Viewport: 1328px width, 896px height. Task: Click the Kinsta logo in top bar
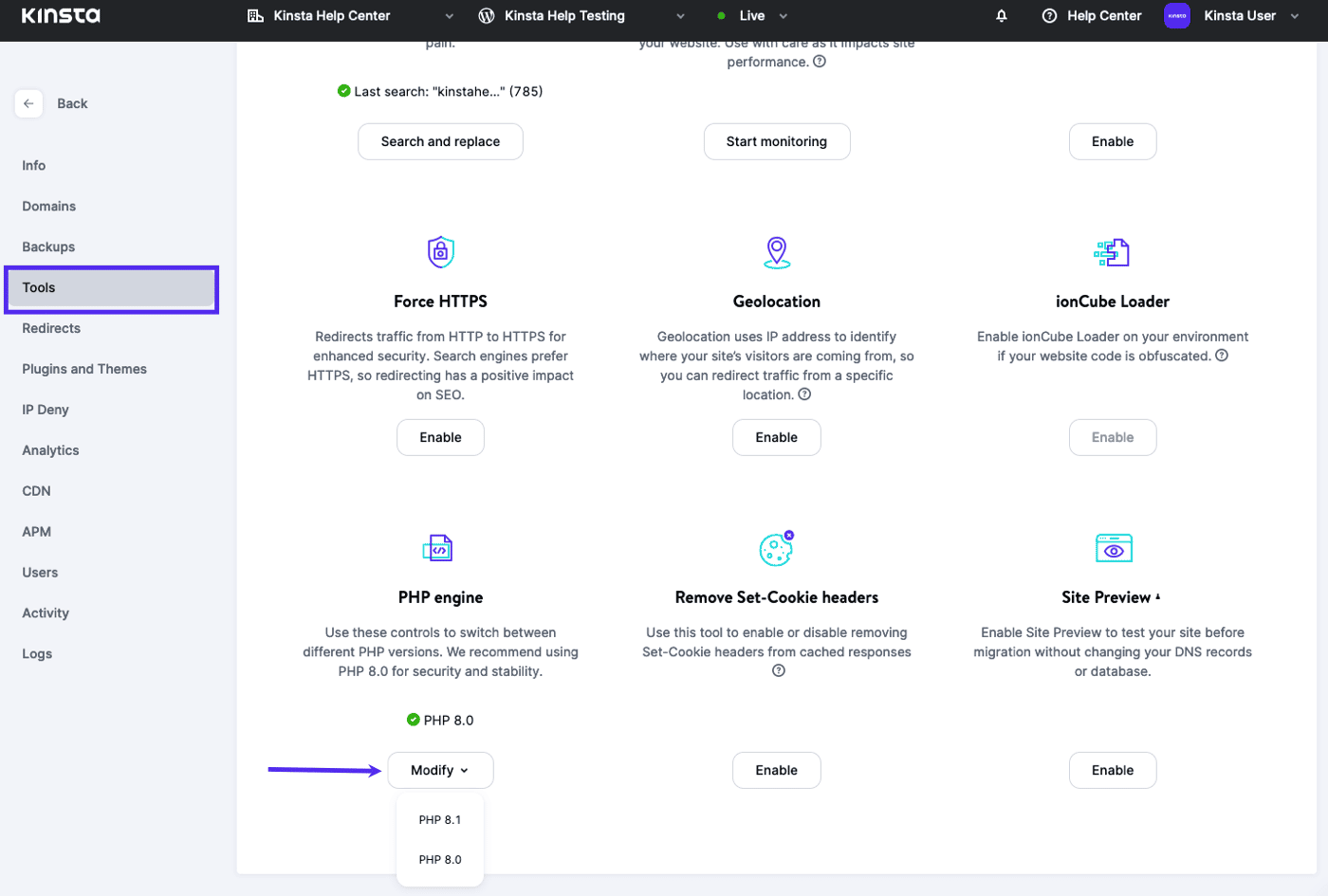coord(61,15)
